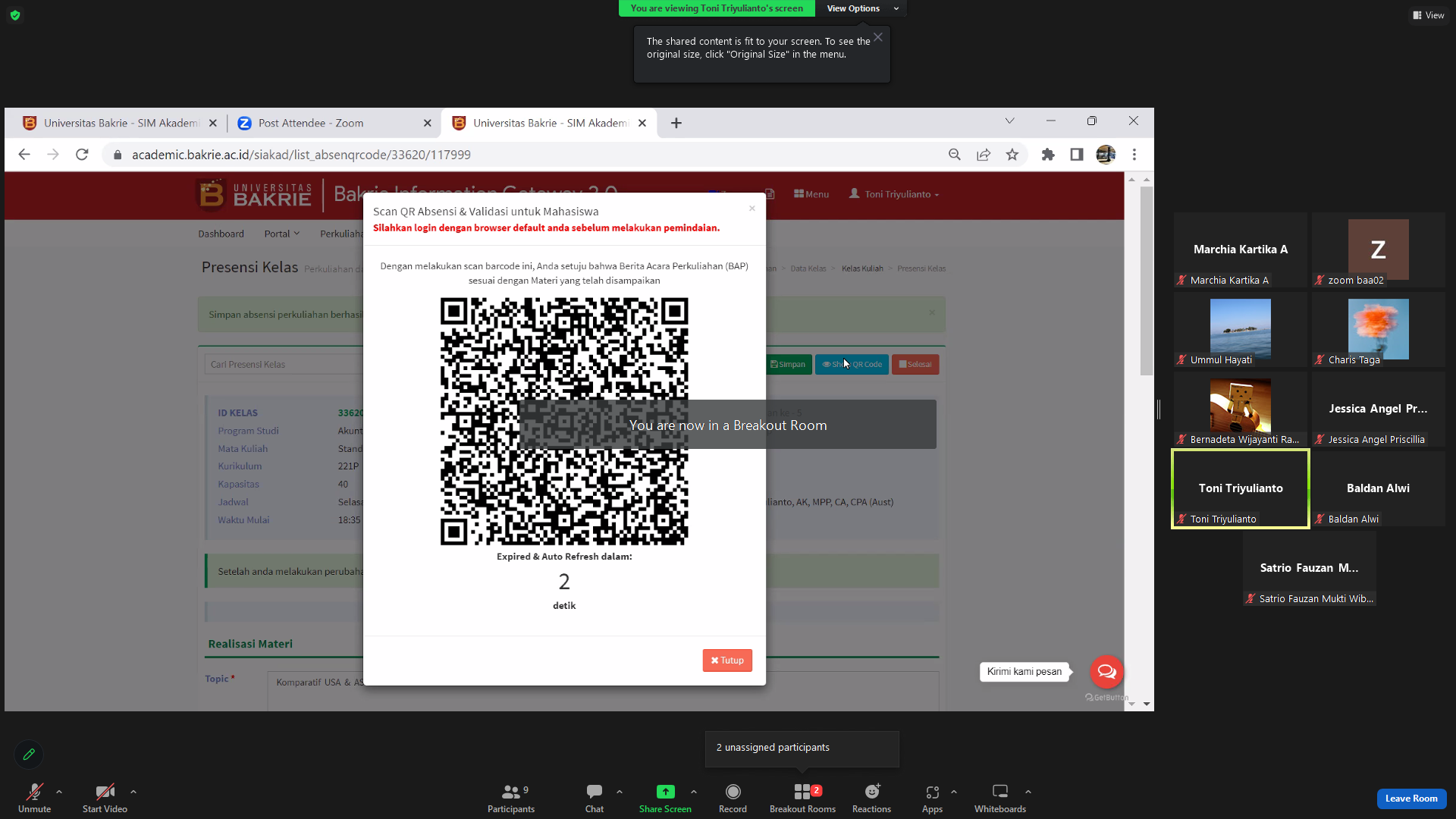Start Video in Zoom toolbar
Image resolution: width=1456 pixels, height=819 pixels.
[x=105, y=798]
